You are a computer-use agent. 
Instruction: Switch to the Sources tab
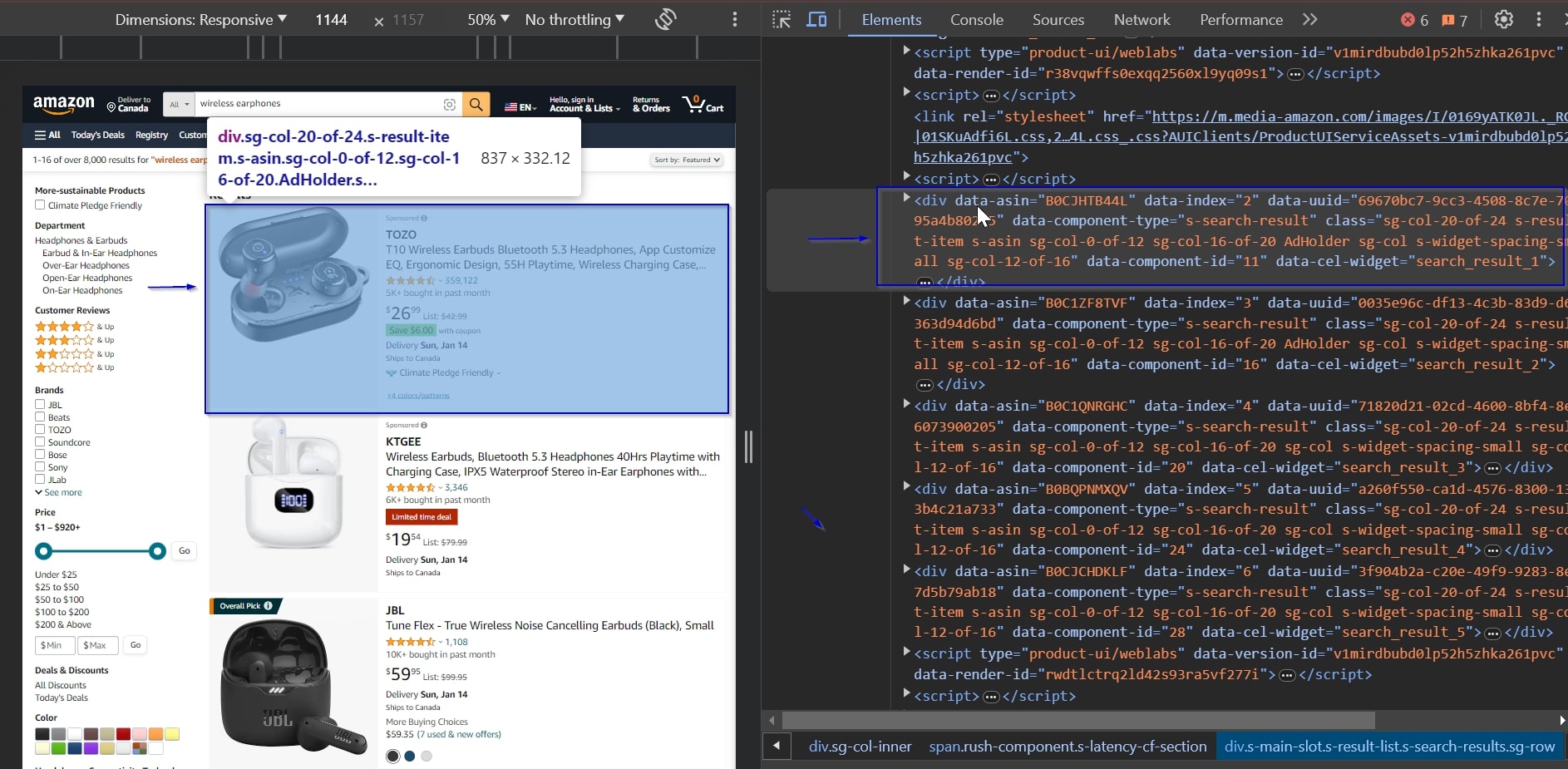(x=1058, y=19)
